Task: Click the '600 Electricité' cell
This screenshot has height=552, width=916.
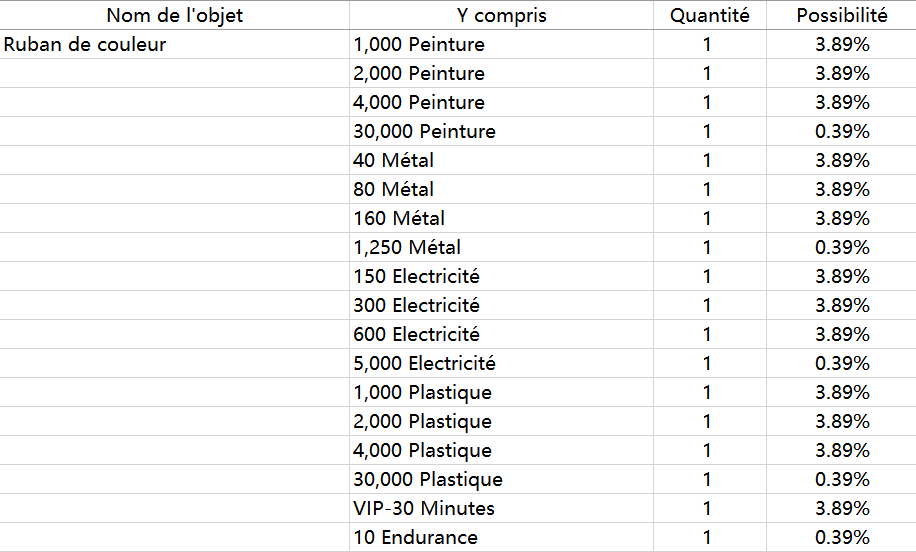Action: coord(501,334)
